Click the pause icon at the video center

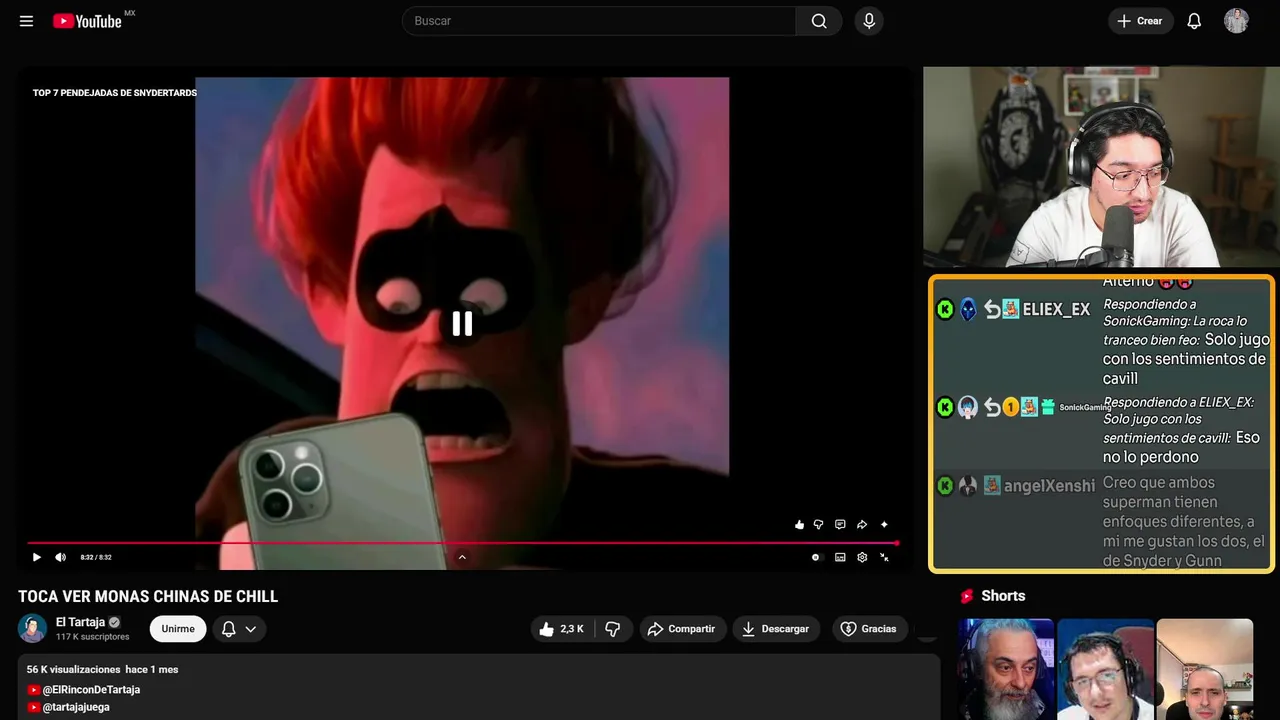[x=462, y=323]
